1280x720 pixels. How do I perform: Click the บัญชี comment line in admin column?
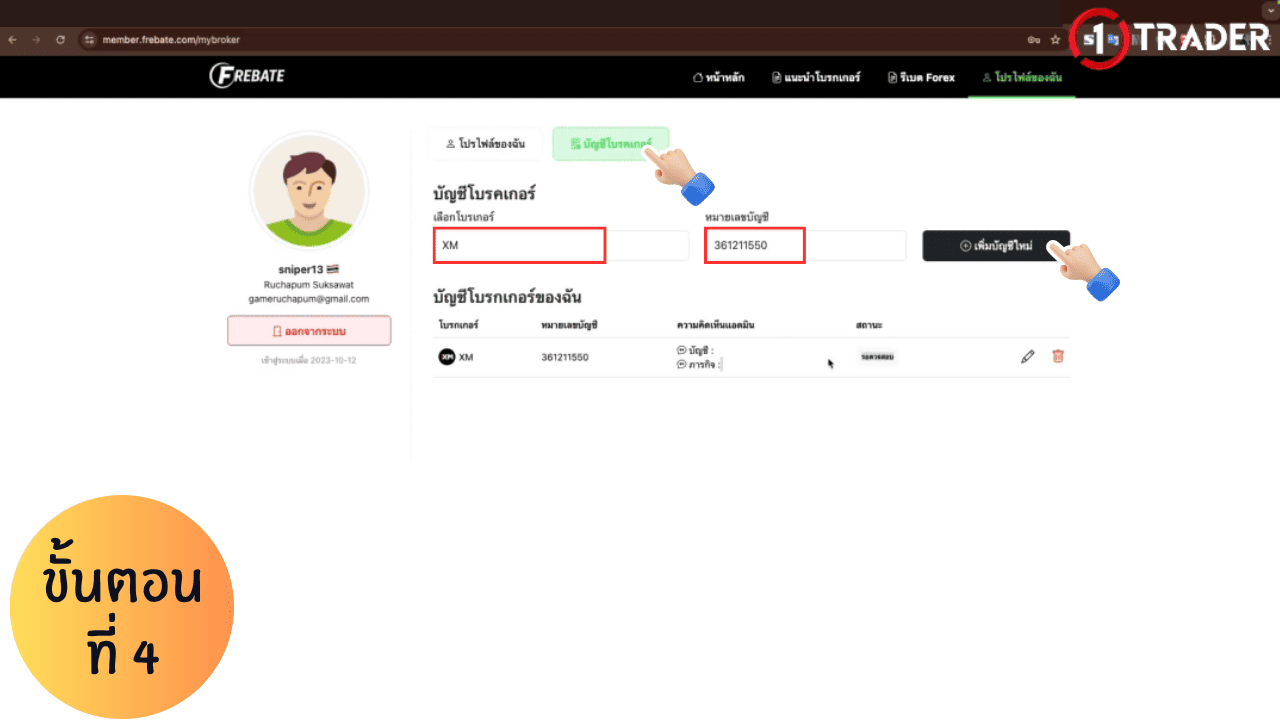(695, 350)
